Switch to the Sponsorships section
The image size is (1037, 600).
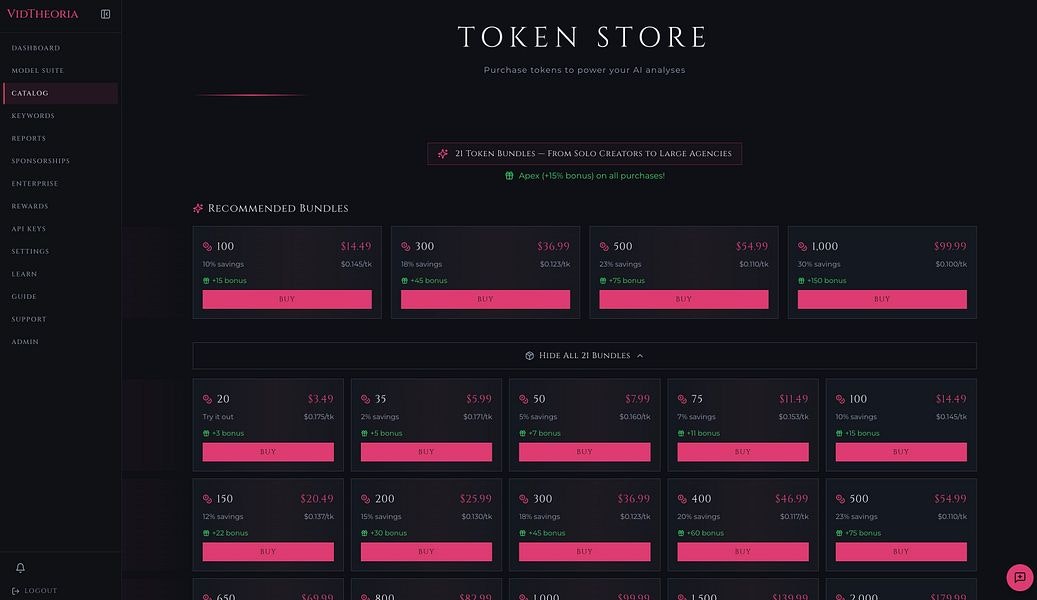pos(43,160)
